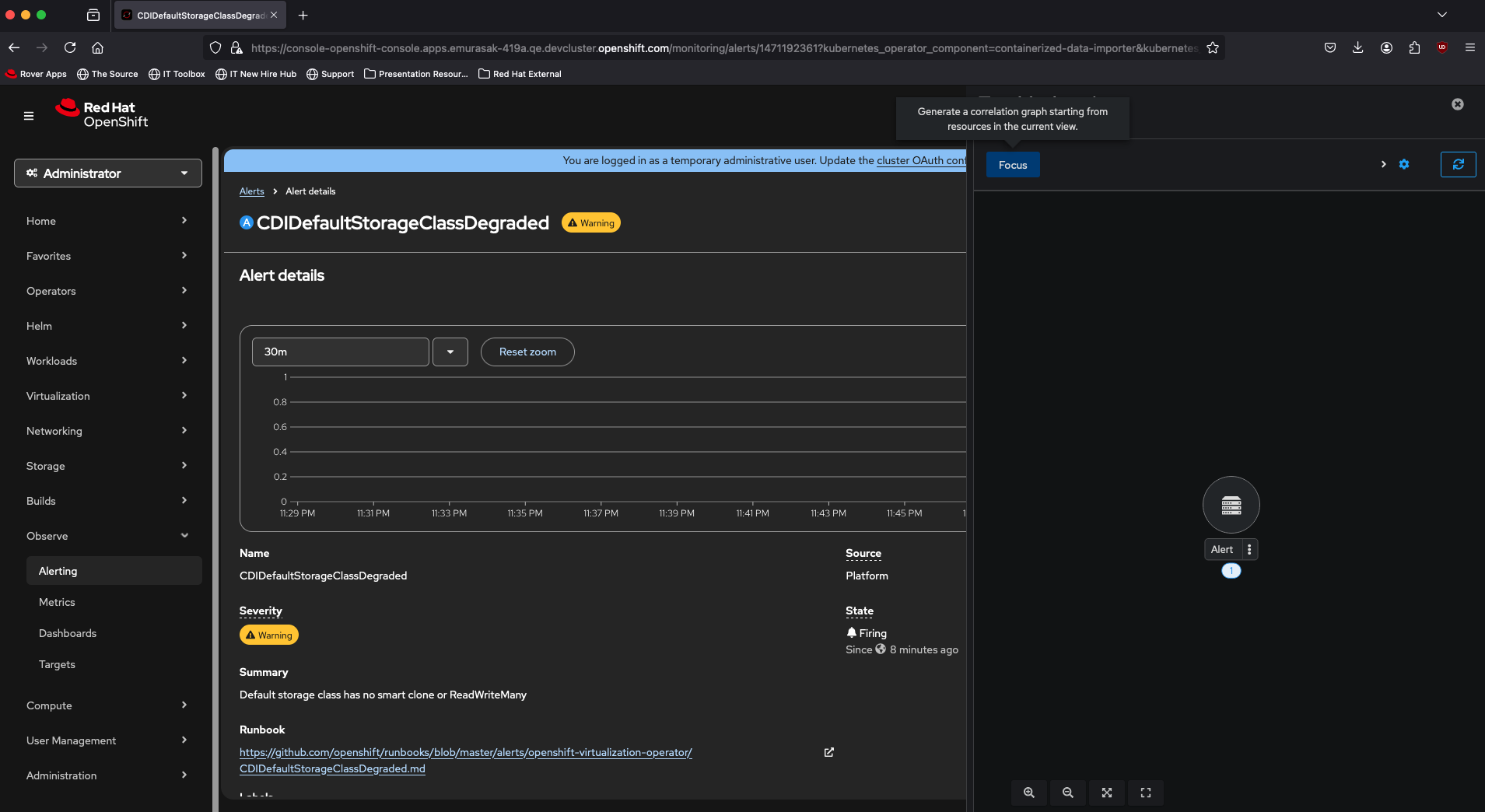Open the Alert node kebab menu
The width and height of the screenshot is (1485, 812).
point(1249,549)
